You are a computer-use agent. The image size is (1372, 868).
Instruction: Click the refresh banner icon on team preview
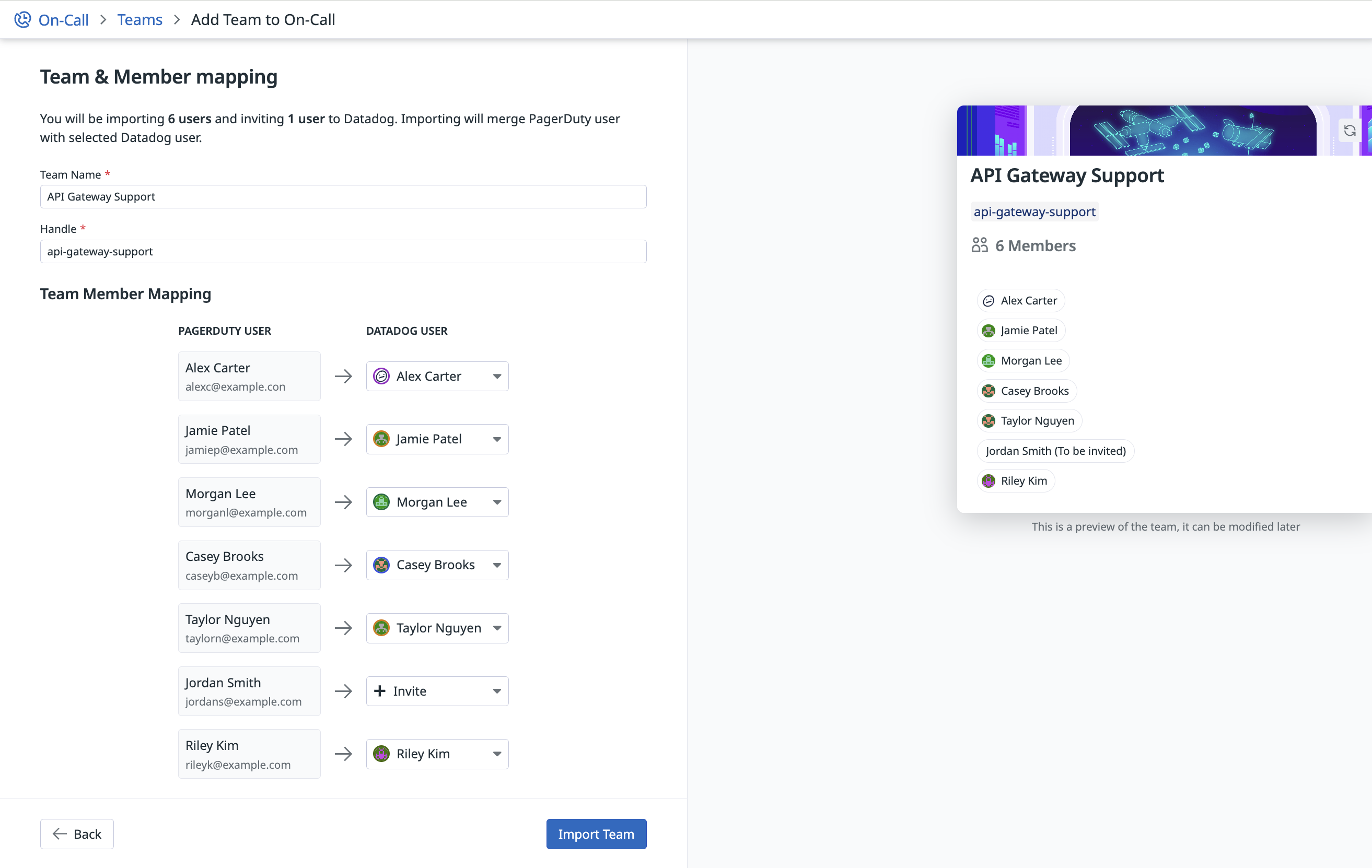tap(1349, 131)
